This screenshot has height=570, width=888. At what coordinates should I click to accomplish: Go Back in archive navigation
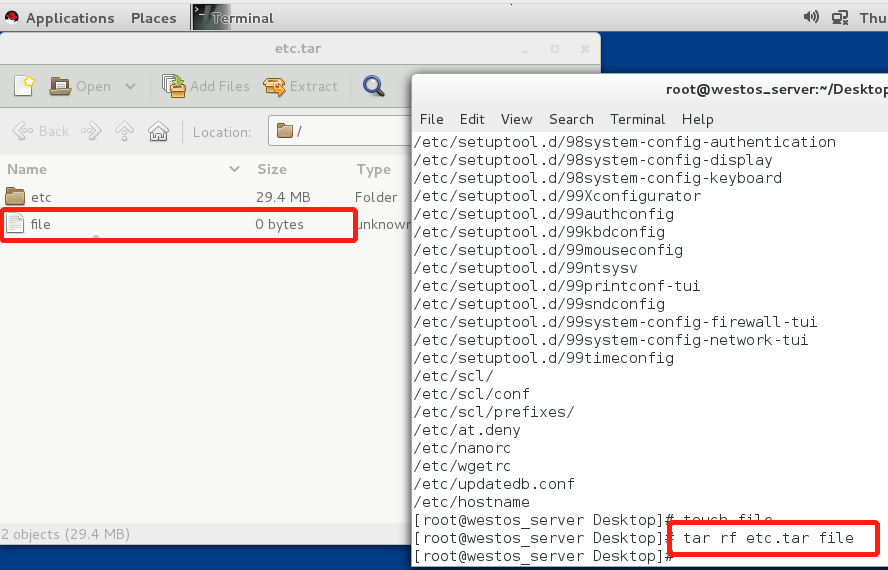click(41, 131)
